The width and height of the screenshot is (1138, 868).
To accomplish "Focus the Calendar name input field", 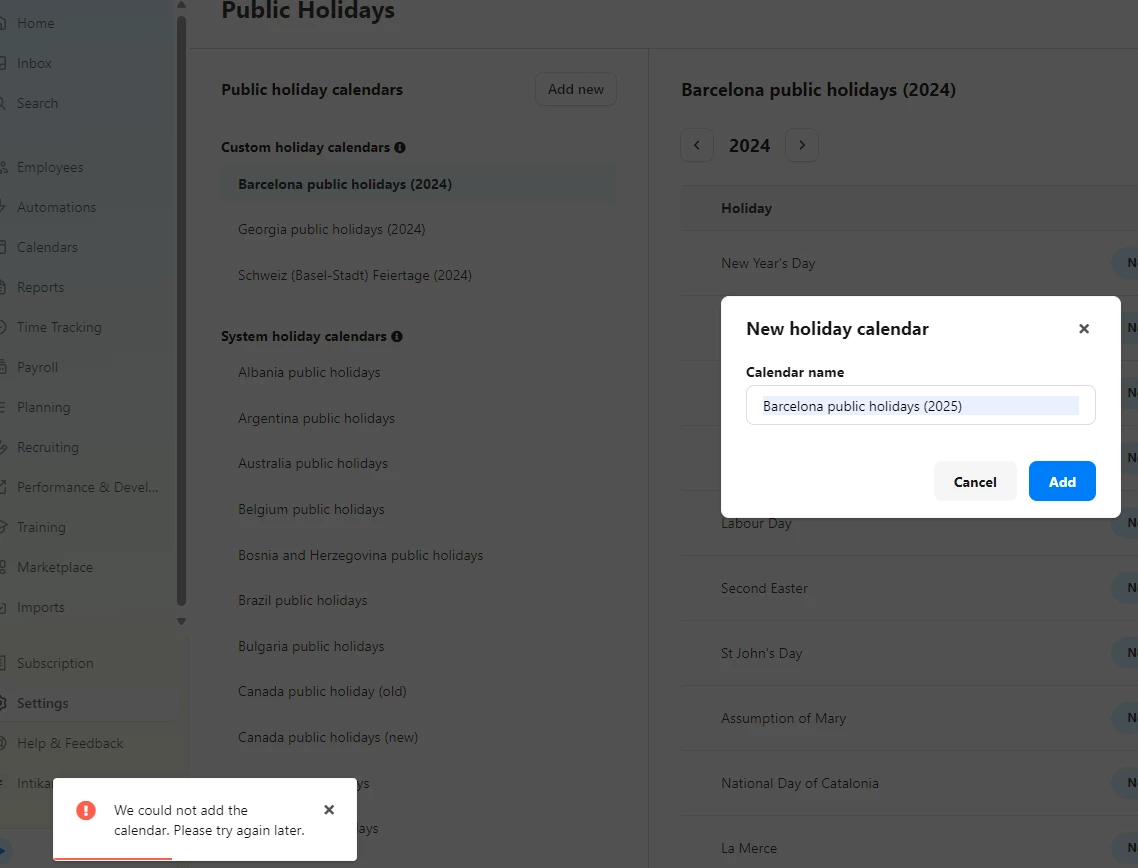I will click(x=920, y=406).
